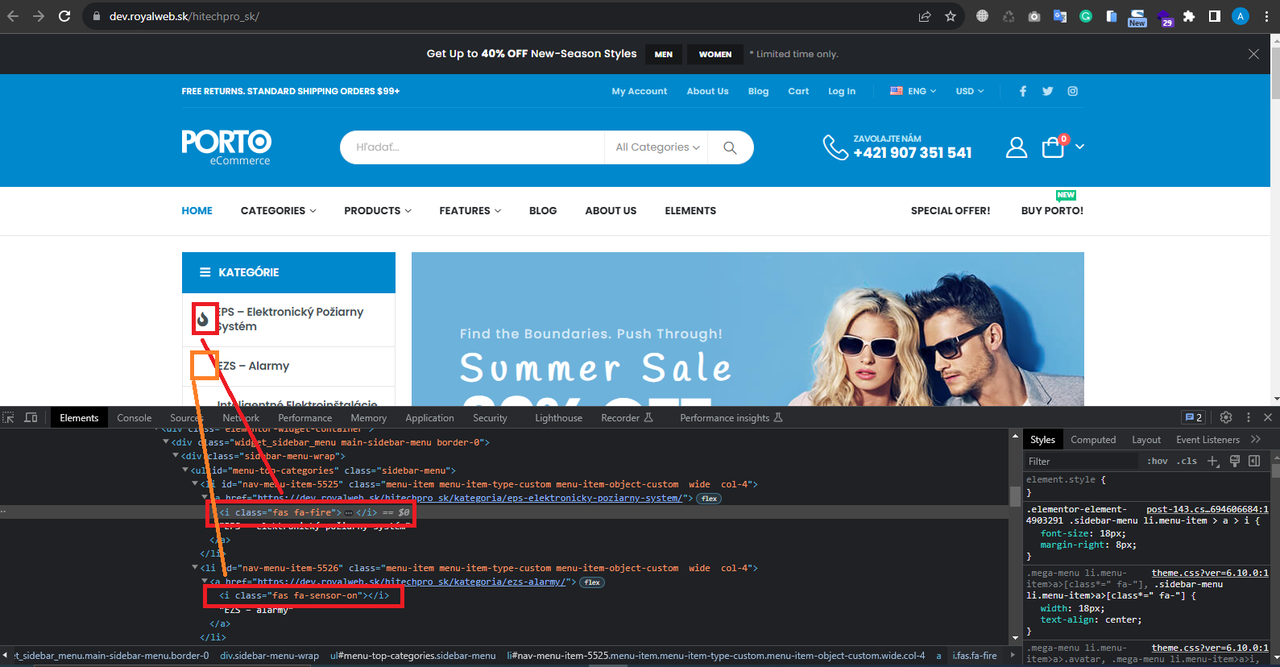Open the Log In link

coord(842,91)
